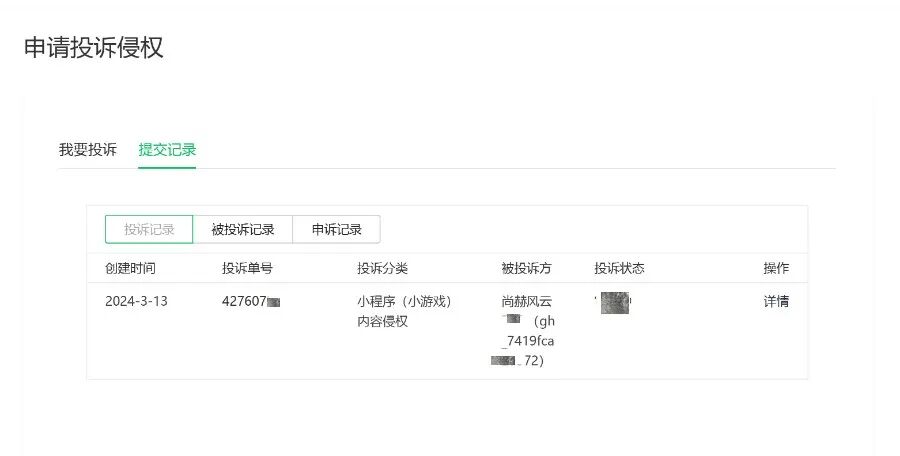Click the 操作 column header
This screenshot has width=900, height=456.
pos(776,268)
